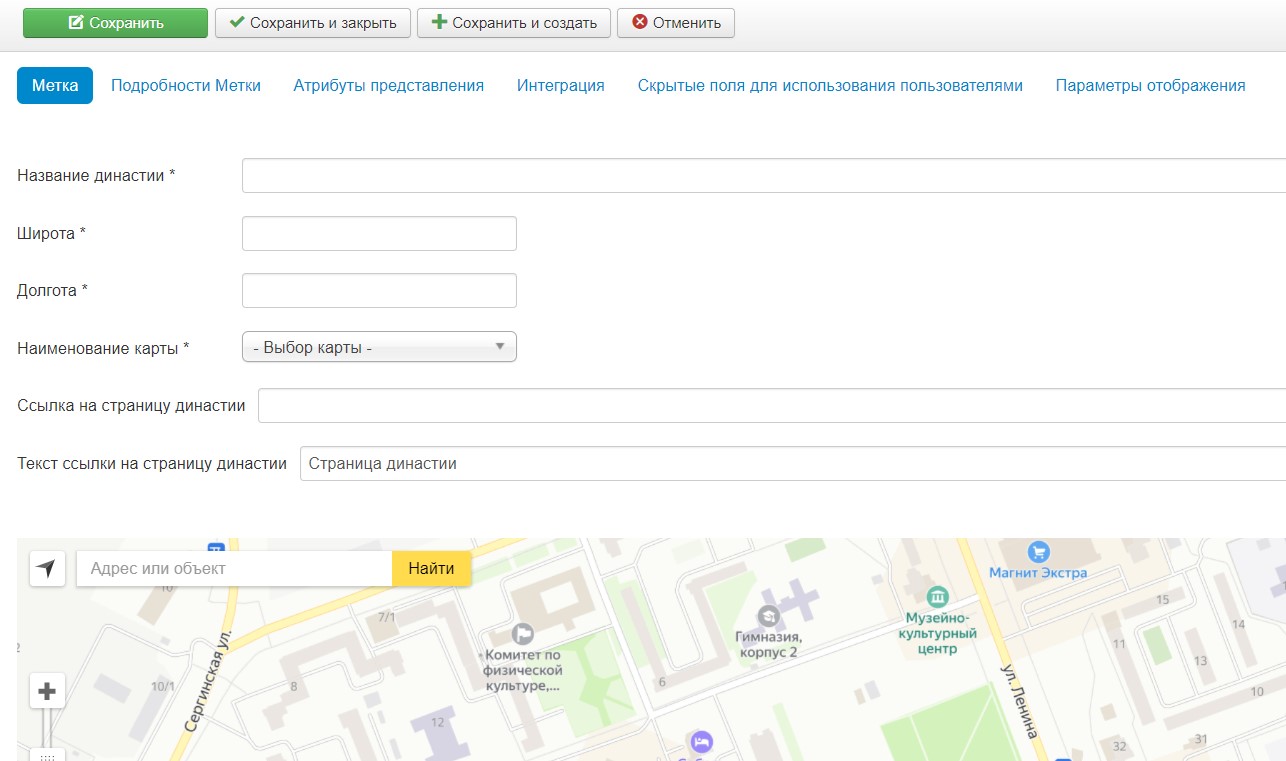This screenshot has width=1286, height=761.
Task: Click Музейно-культурный центр map marker icon
Action: pyautogui.click(x=938, y=597)
